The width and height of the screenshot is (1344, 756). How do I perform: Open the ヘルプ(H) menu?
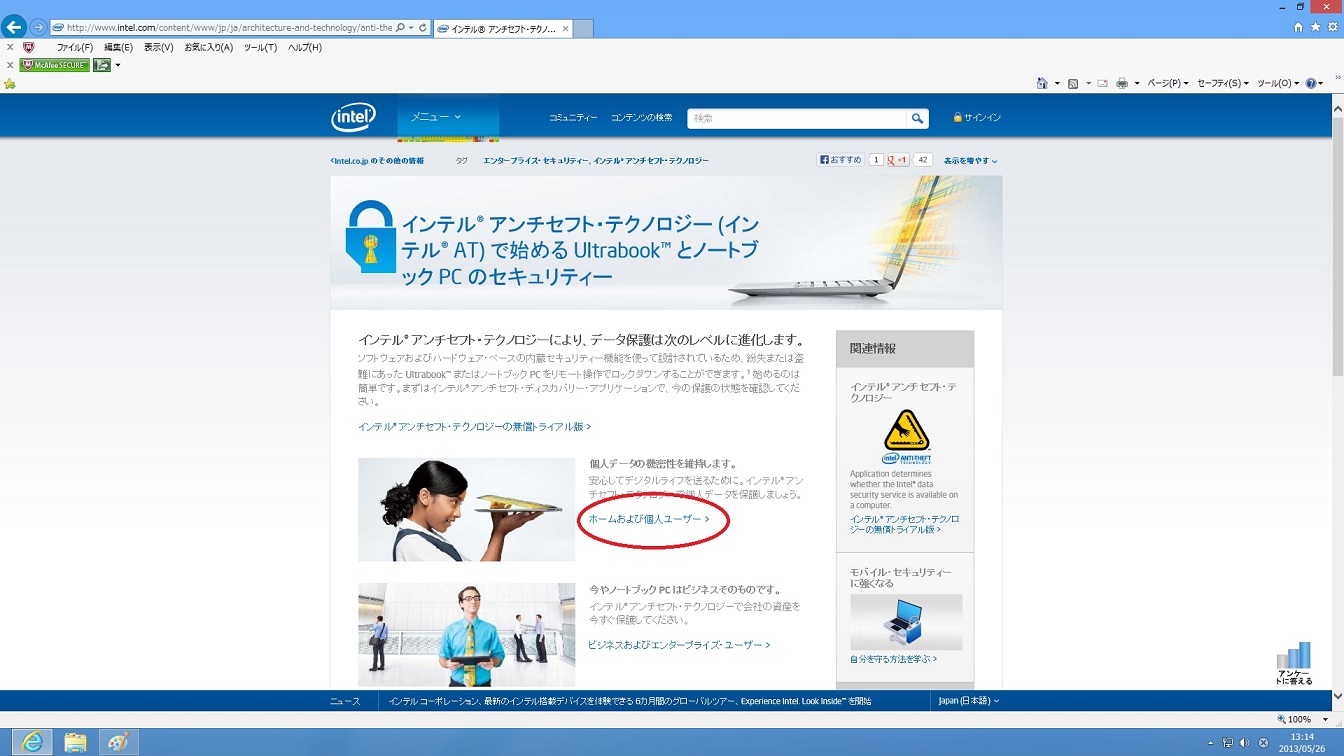305,47
